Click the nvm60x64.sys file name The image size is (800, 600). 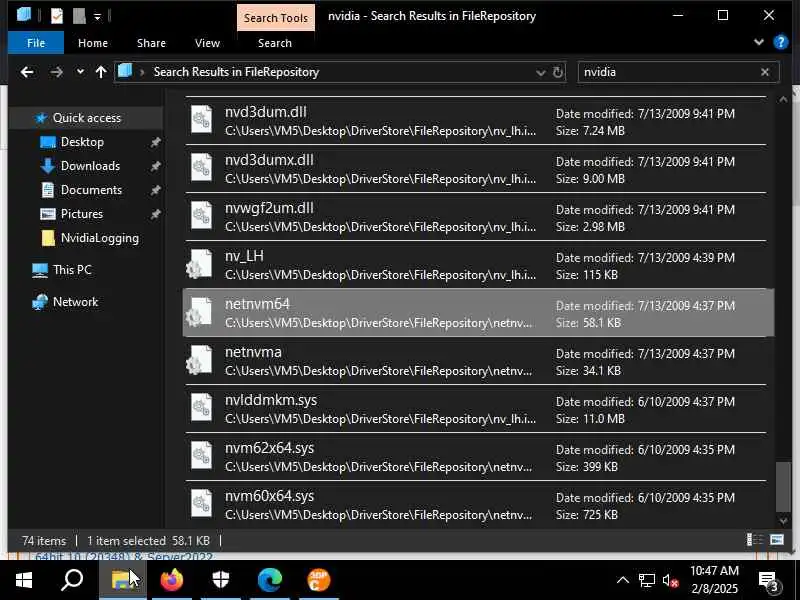(269, 495)
